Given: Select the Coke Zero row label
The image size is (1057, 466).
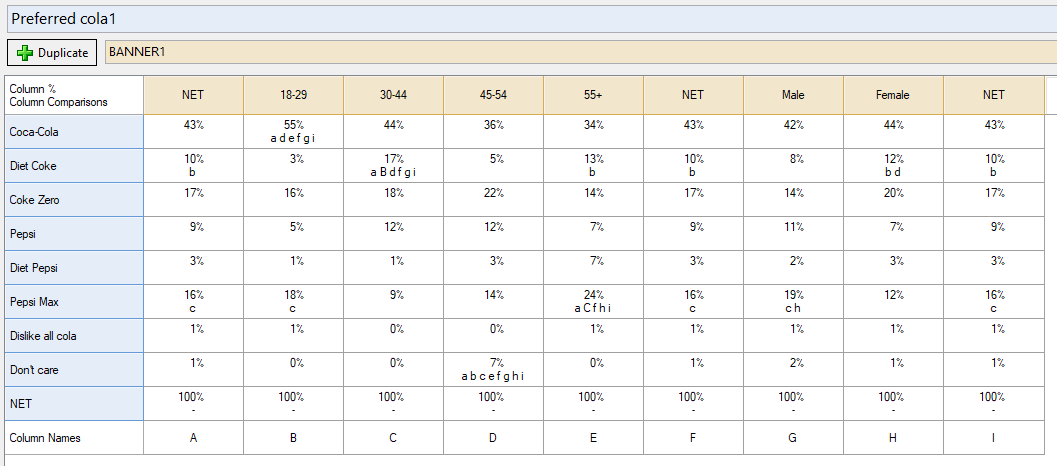Looking at the screenshot, I should tap(74, 200).
